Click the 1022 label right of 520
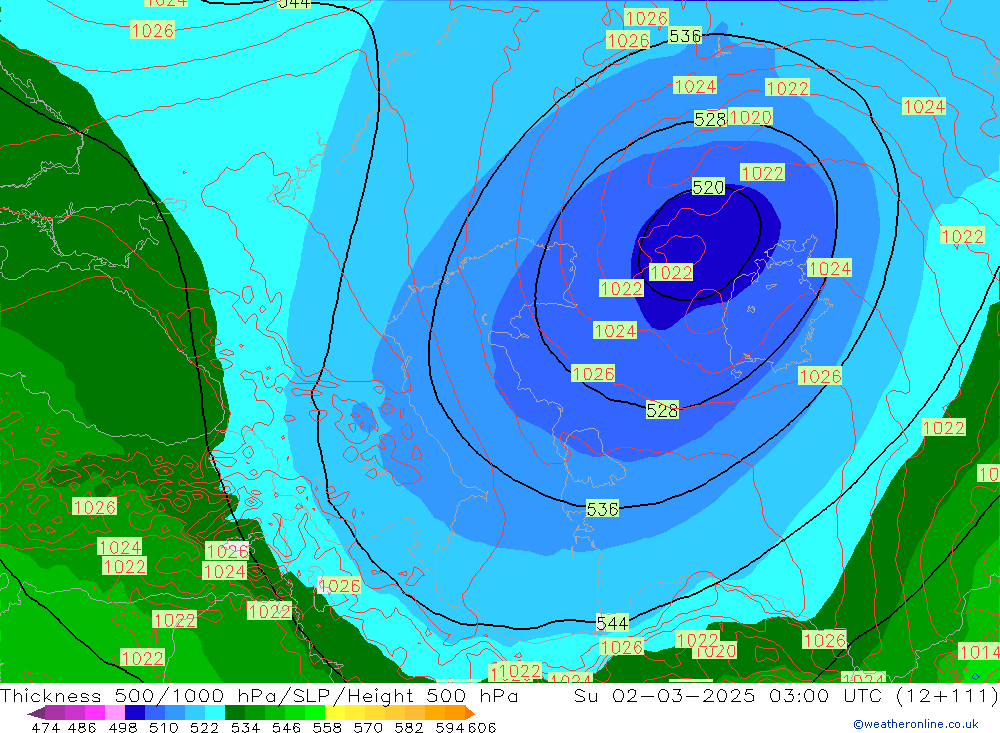The image size is (1000, 733). pyautogui.click(x=762, y=173)
